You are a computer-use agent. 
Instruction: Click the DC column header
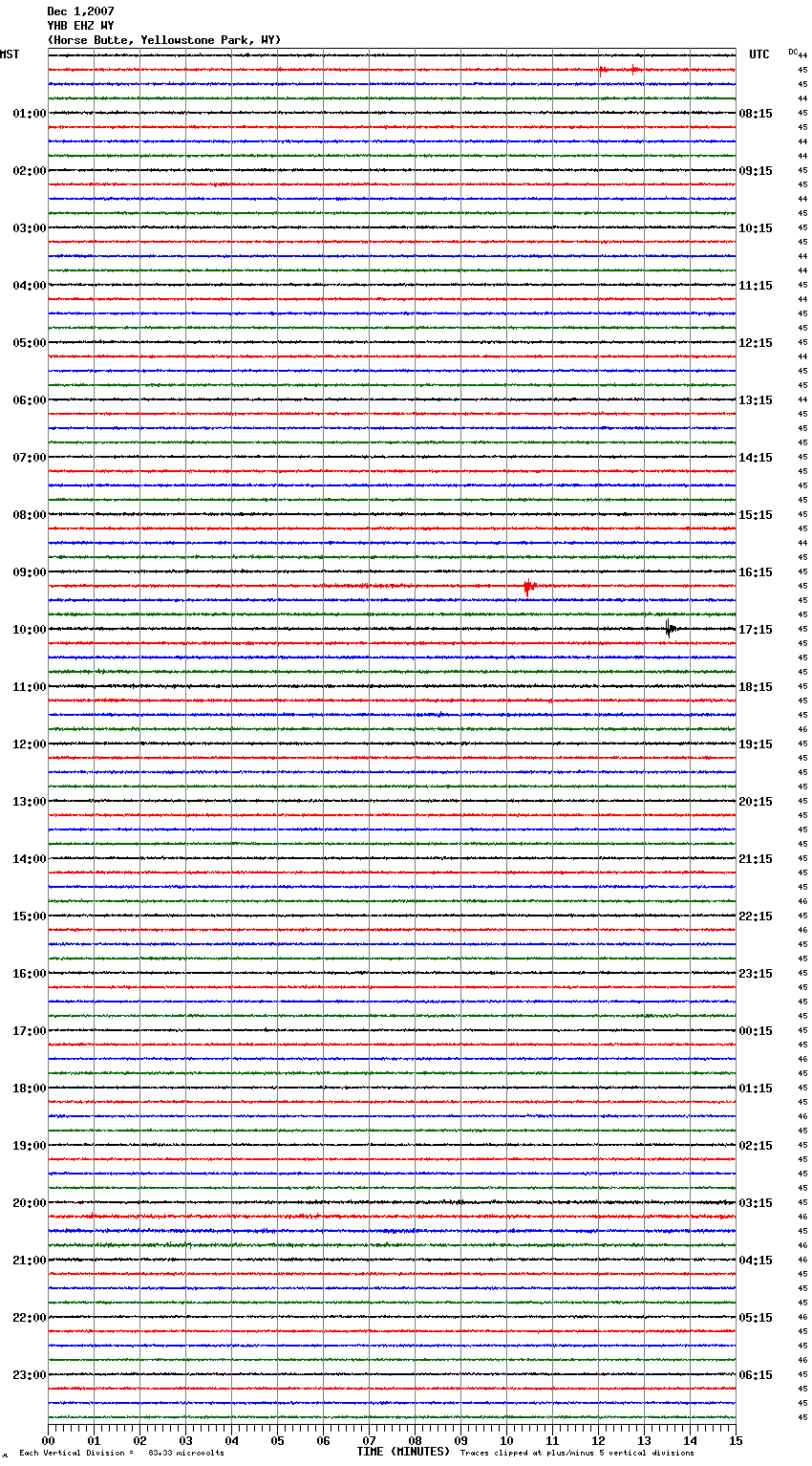(x=793, y=52)
